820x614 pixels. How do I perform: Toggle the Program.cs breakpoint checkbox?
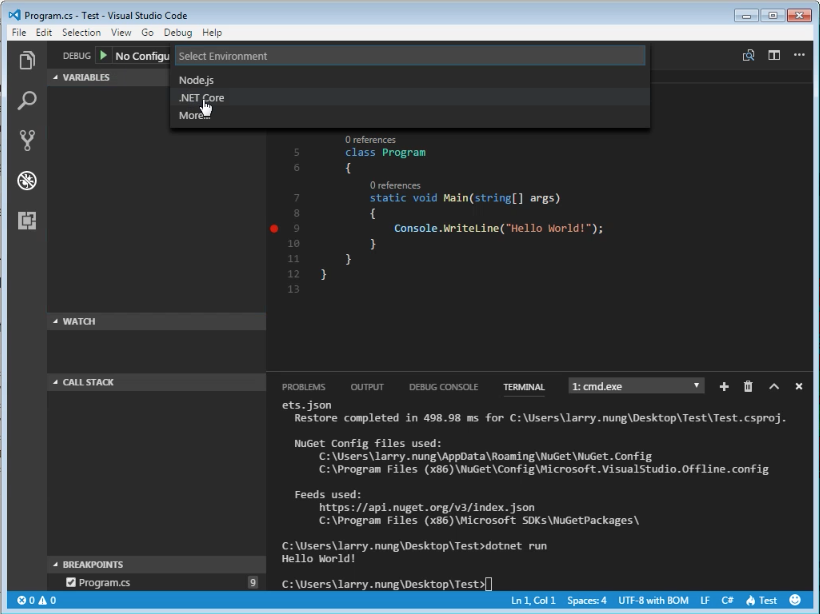pyautogui.click(x=71, y=582)
